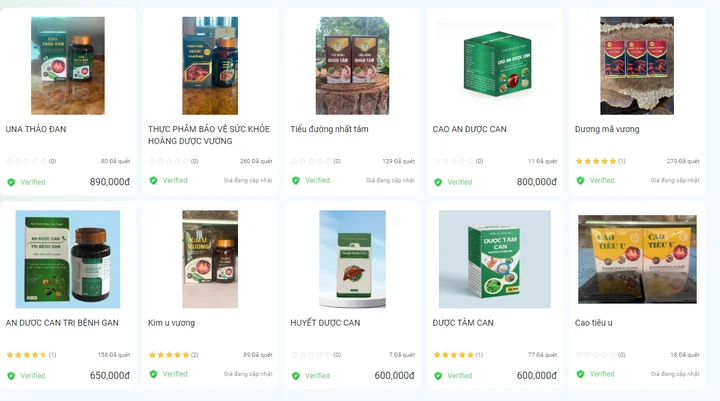
Task: Click the empty star rating of HUYẾT DƯỢC CAN
Action: (x=311, y=355)
